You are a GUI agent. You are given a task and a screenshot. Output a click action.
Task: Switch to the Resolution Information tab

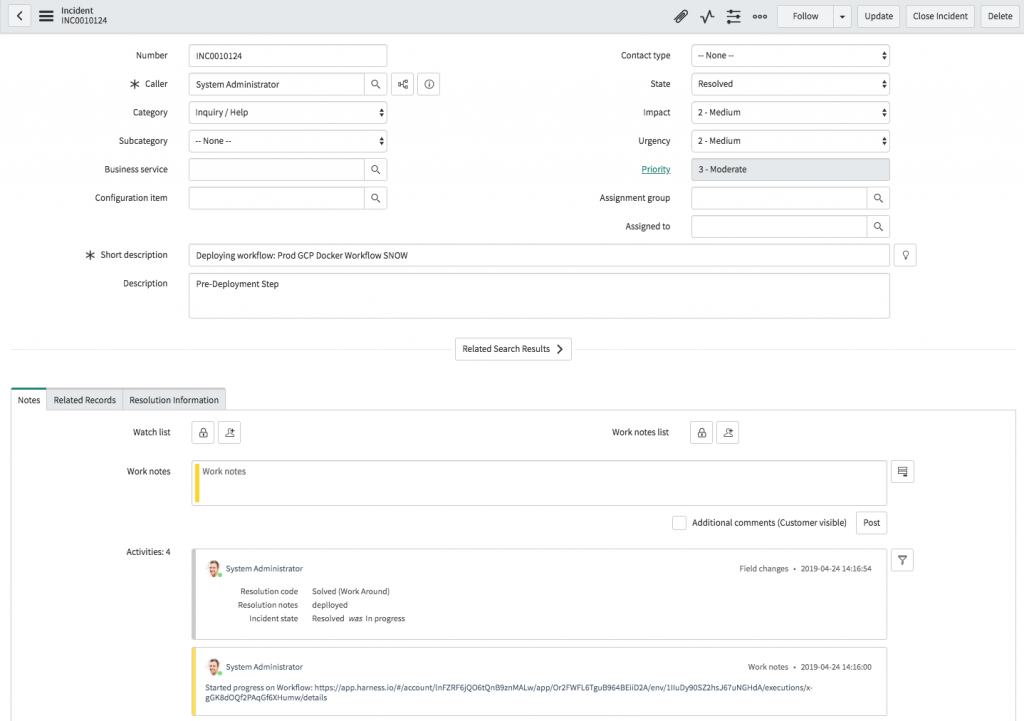point(174,400)
